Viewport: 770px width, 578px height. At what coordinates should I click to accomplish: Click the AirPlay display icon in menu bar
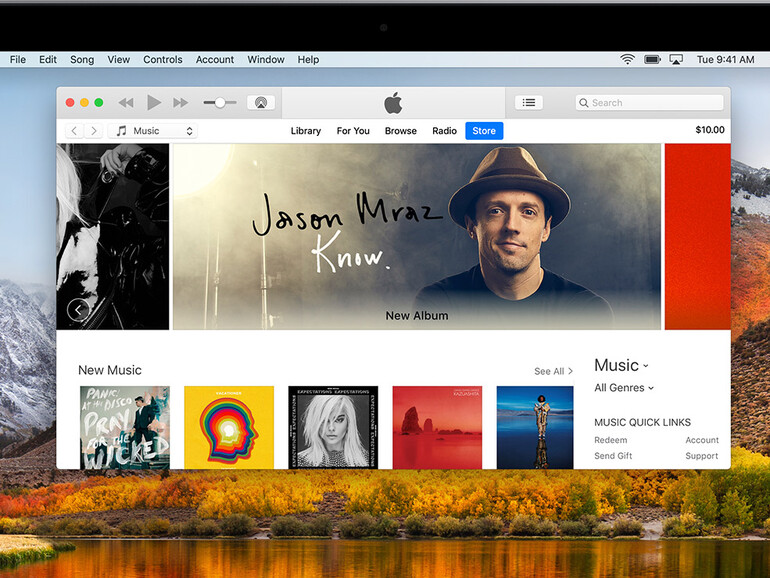(x=676, y=59)
